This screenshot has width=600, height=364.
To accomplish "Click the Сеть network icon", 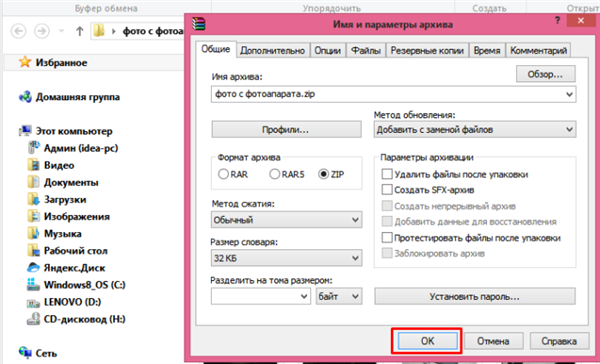I will (25, 353).
